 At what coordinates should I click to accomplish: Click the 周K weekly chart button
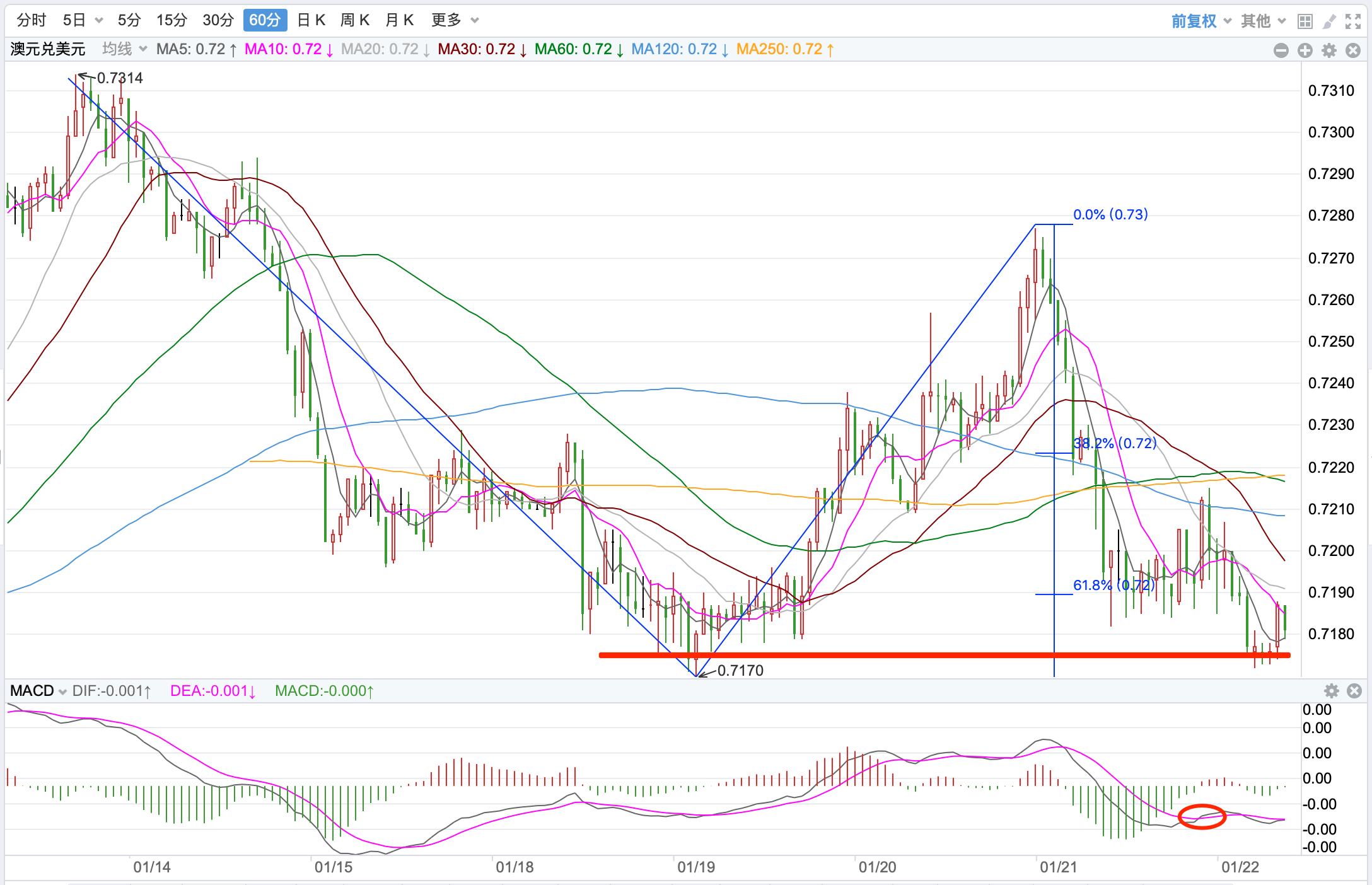pos(355,20)
